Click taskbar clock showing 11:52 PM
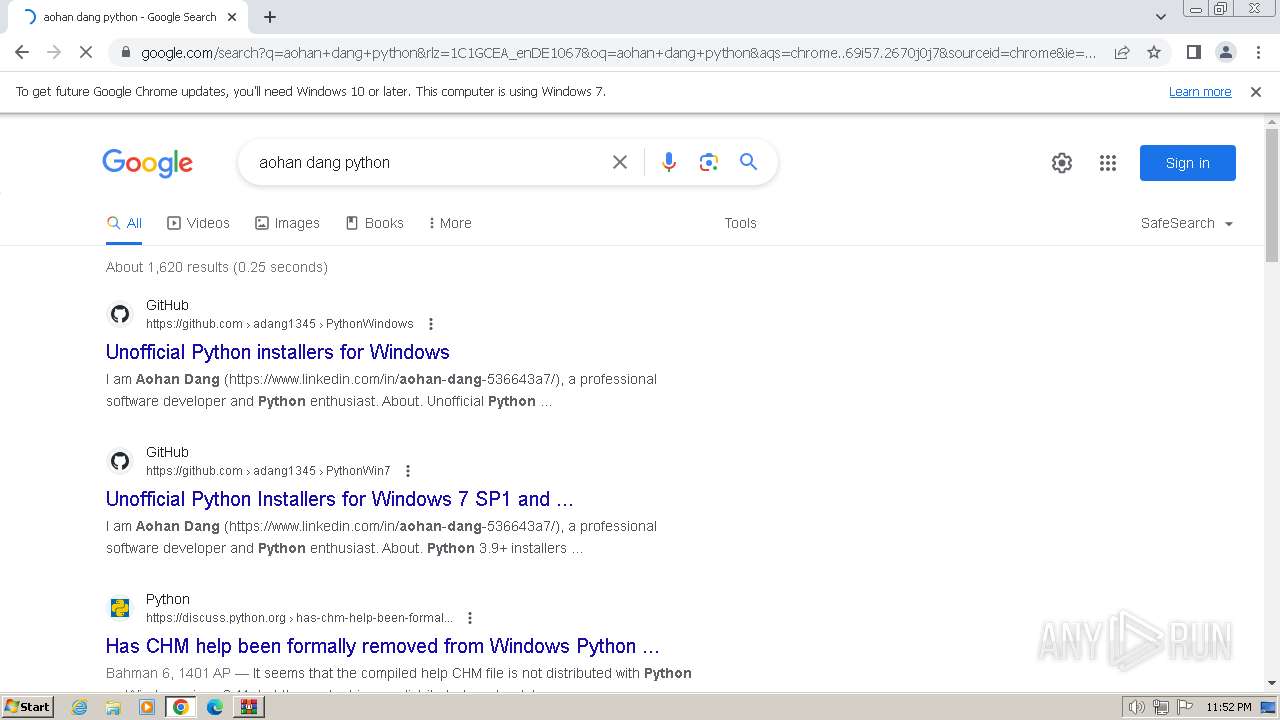This screenshot has height=720, width=1280. [1229, 707]
